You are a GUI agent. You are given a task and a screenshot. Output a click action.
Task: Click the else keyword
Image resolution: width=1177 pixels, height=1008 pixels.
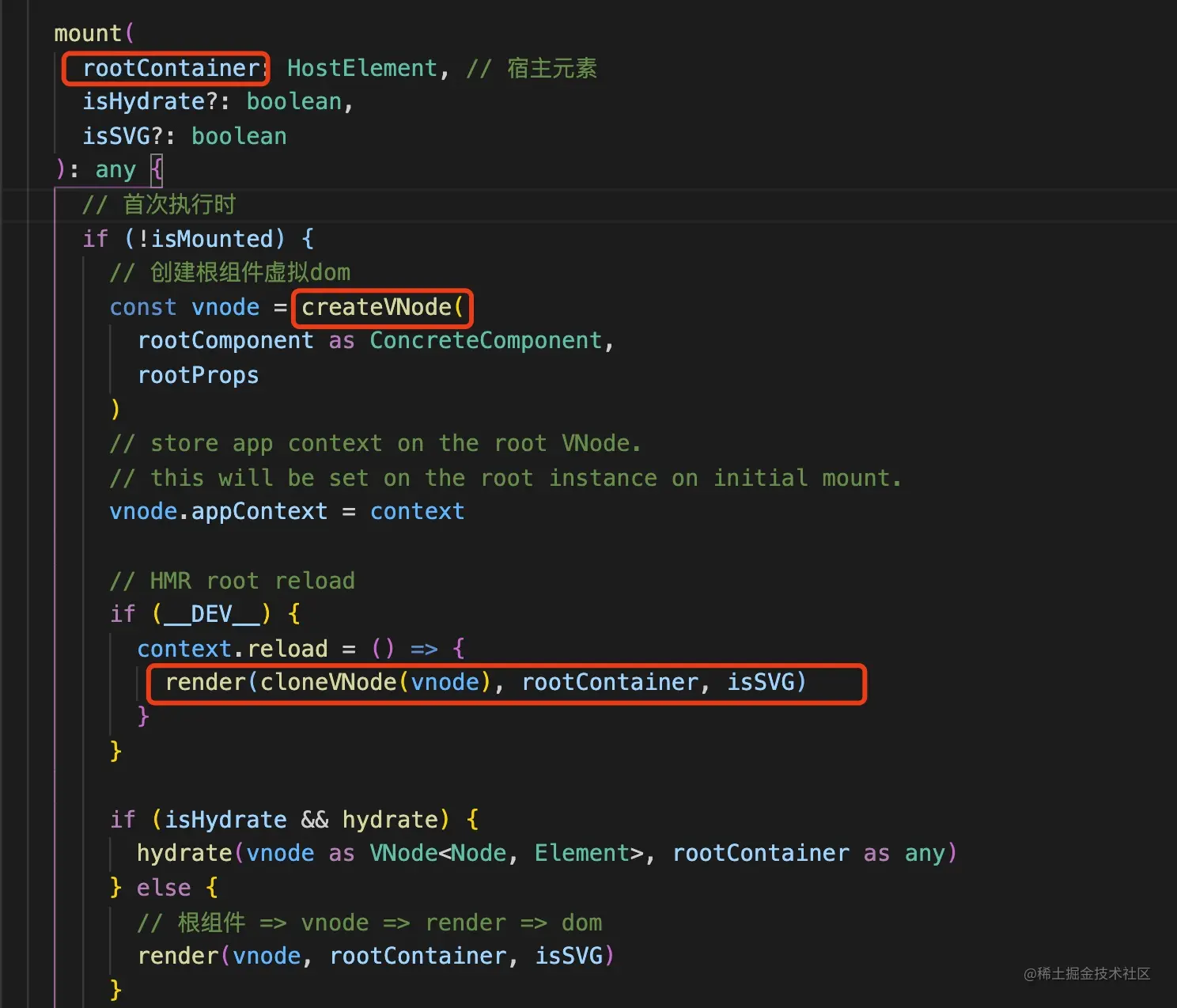pos(164,888)
